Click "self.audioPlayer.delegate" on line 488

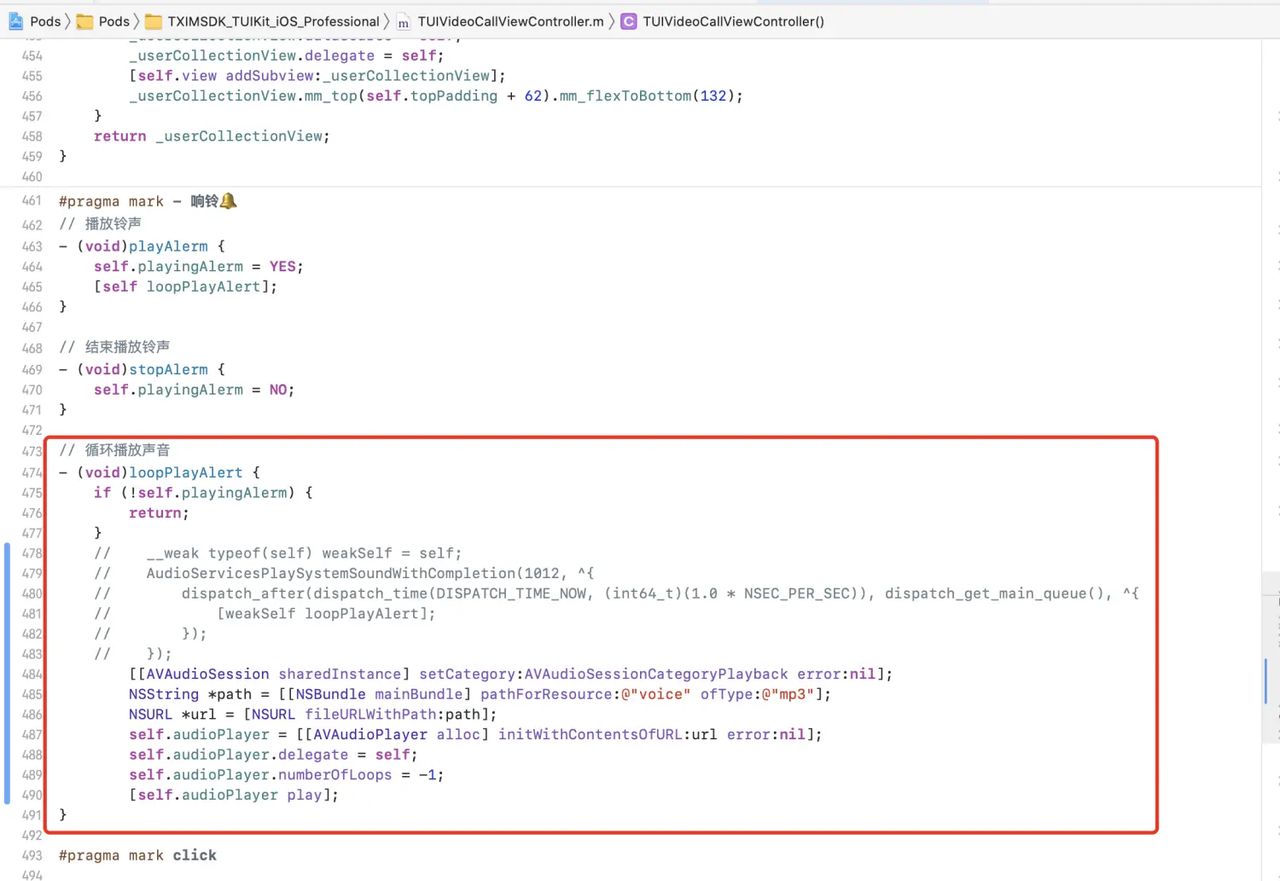point(239,755)
